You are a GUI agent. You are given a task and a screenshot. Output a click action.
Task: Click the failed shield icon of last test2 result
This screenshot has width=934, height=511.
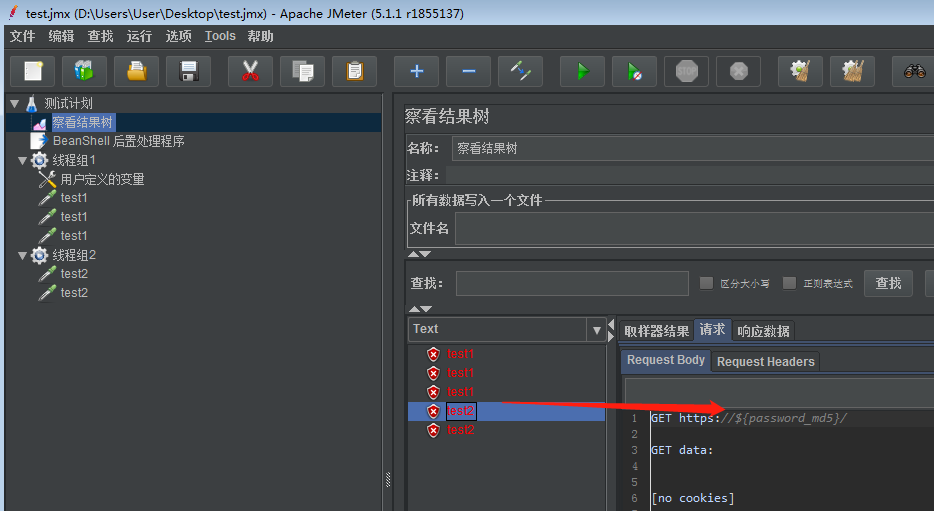tap(433, 430)
